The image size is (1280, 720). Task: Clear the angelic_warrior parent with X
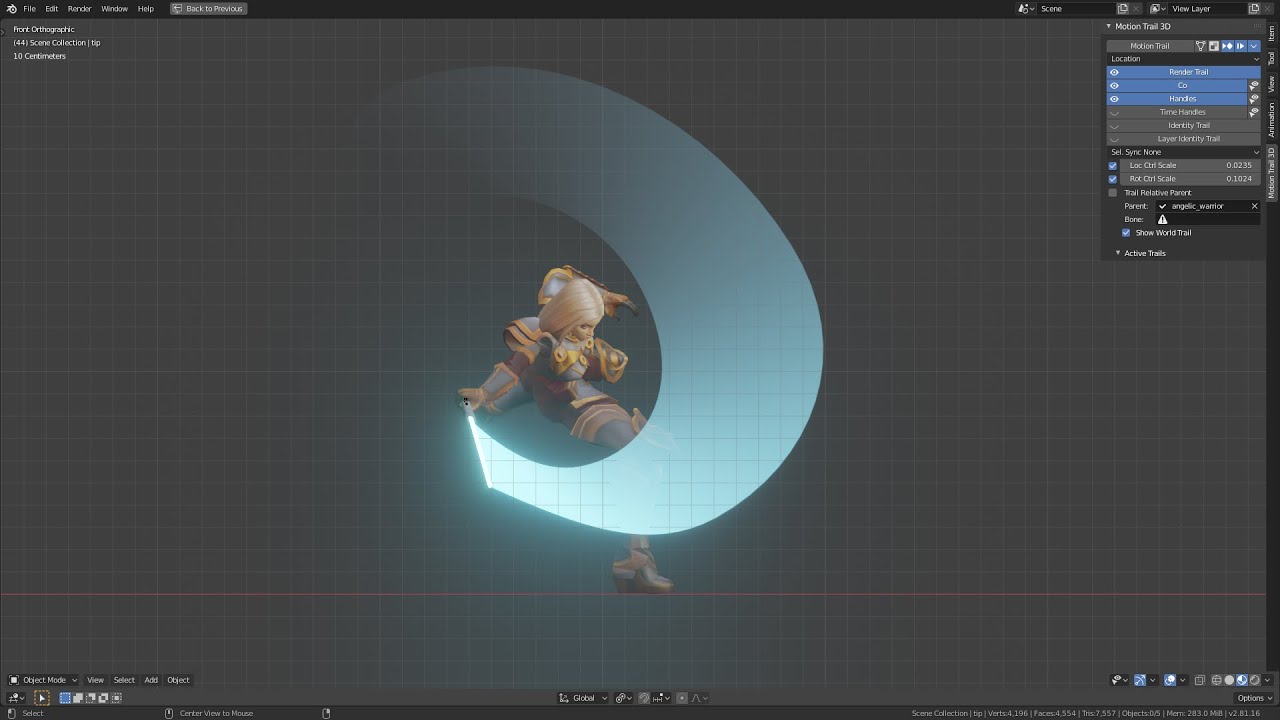[x=1254, y=206]
